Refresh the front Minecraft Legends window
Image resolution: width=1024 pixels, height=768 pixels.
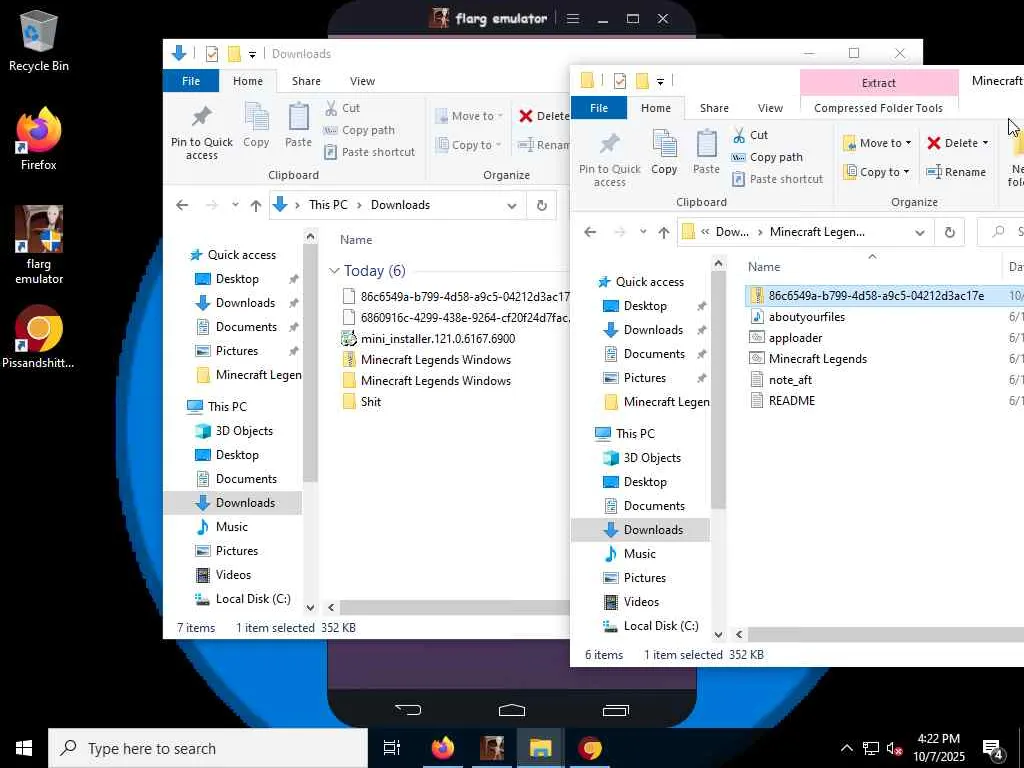[x=950, y=232]
